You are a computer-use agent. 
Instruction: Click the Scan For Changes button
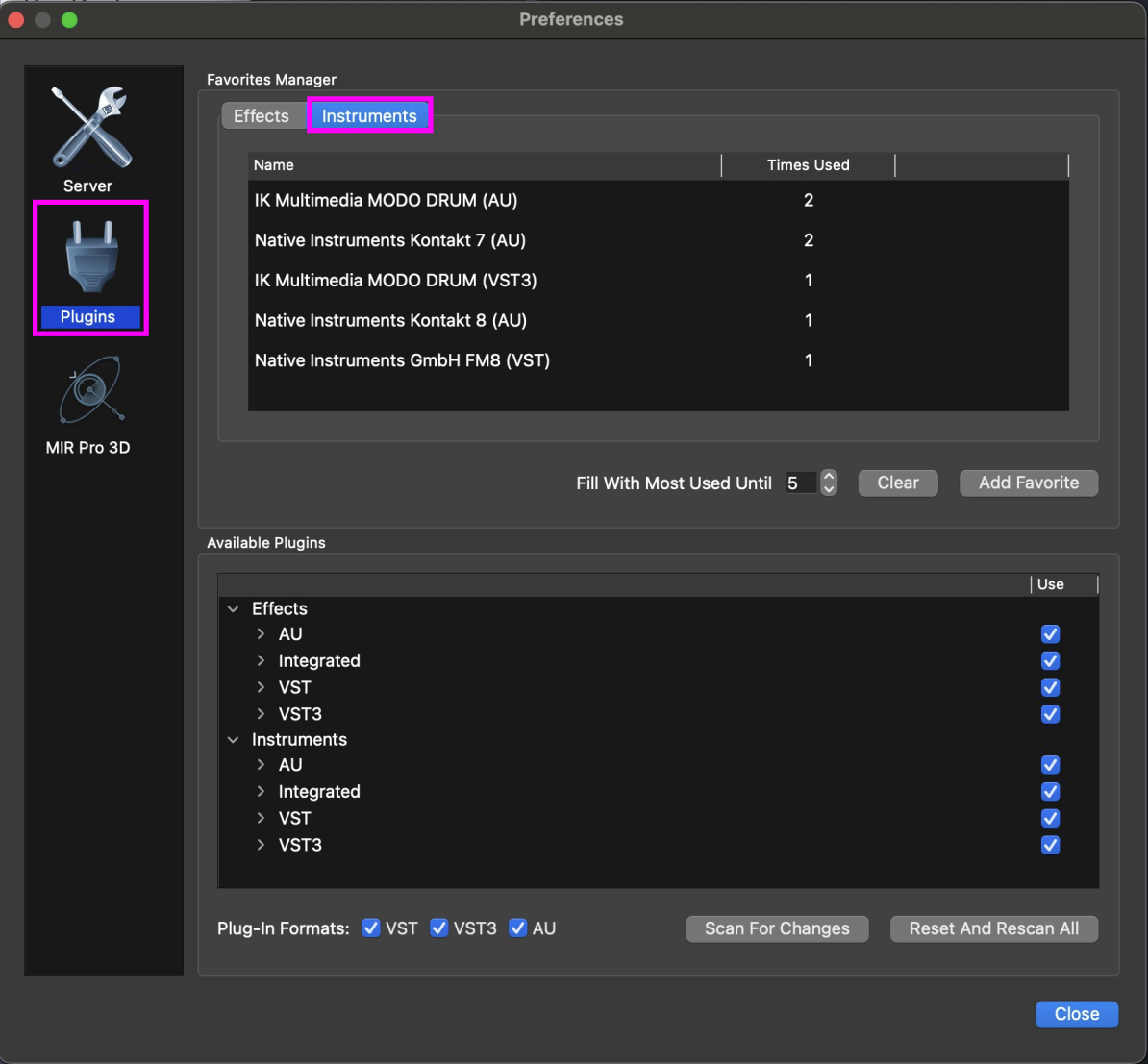[x=777, y=928]
